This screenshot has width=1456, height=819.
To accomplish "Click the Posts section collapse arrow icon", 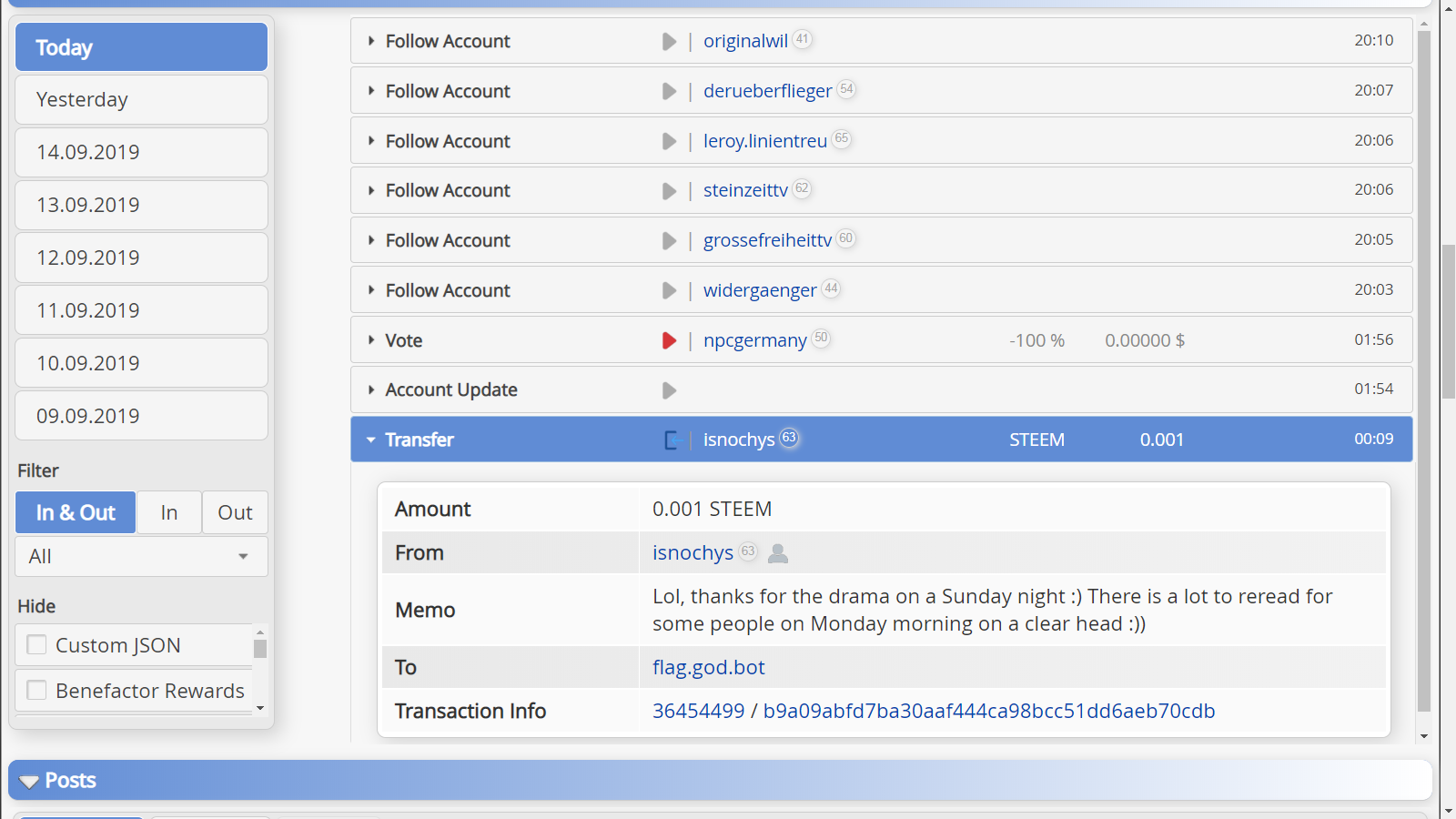I will click(29, 782).
